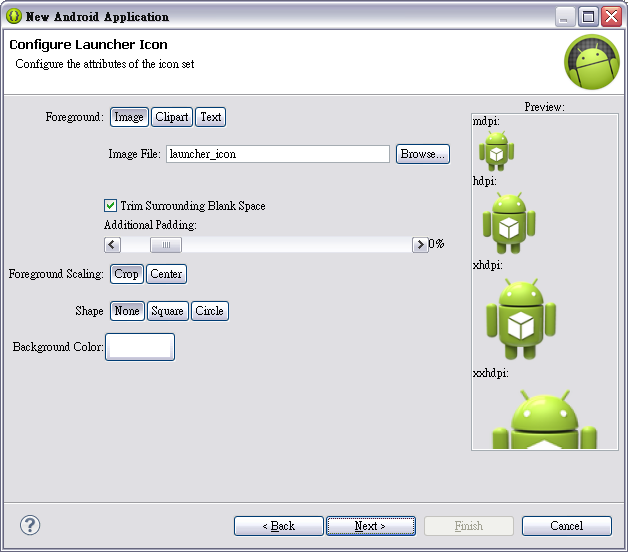The image size is (628, 552).
Task: Click the Additional Padding slider thumb
Action: pos(166,245)
